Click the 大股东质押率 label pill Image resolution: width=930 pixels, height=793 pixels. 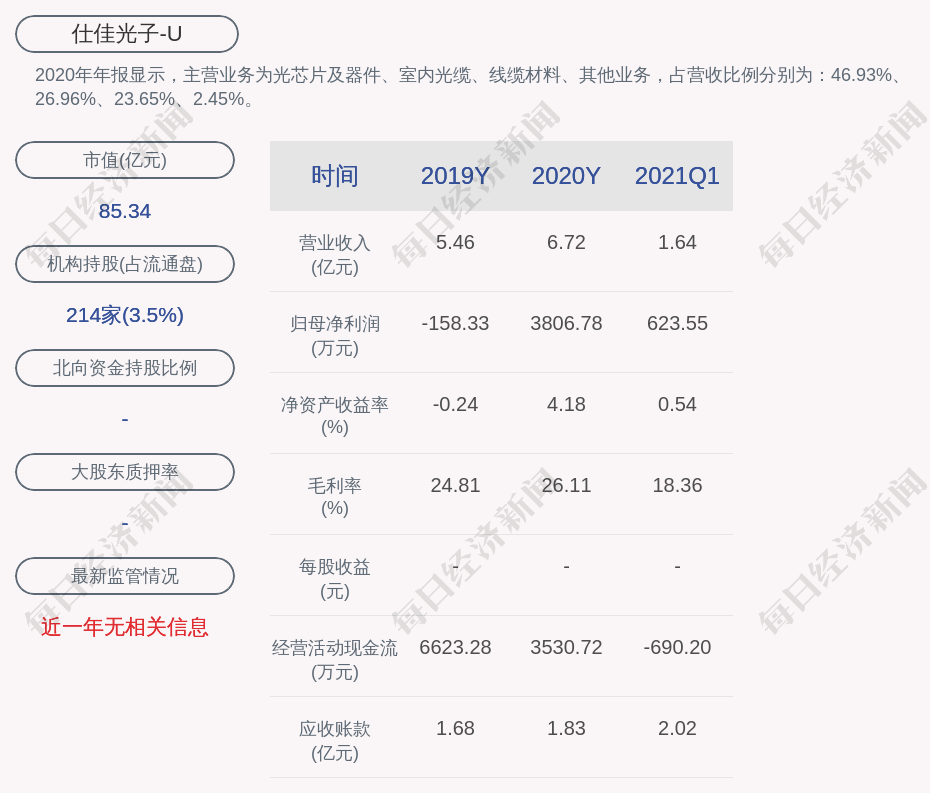coord(125,472)
